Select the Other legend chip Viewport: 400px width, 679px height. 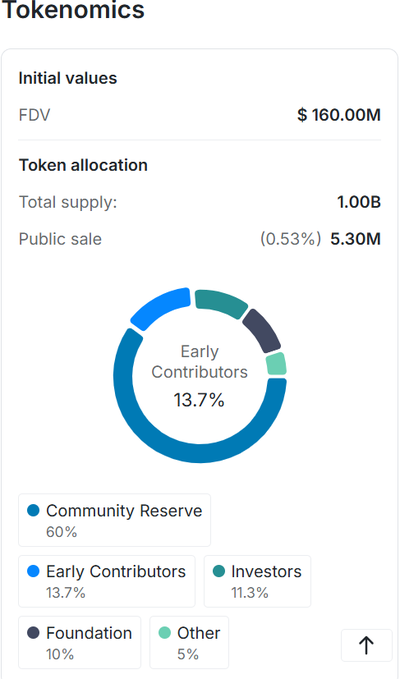point(189,643)
